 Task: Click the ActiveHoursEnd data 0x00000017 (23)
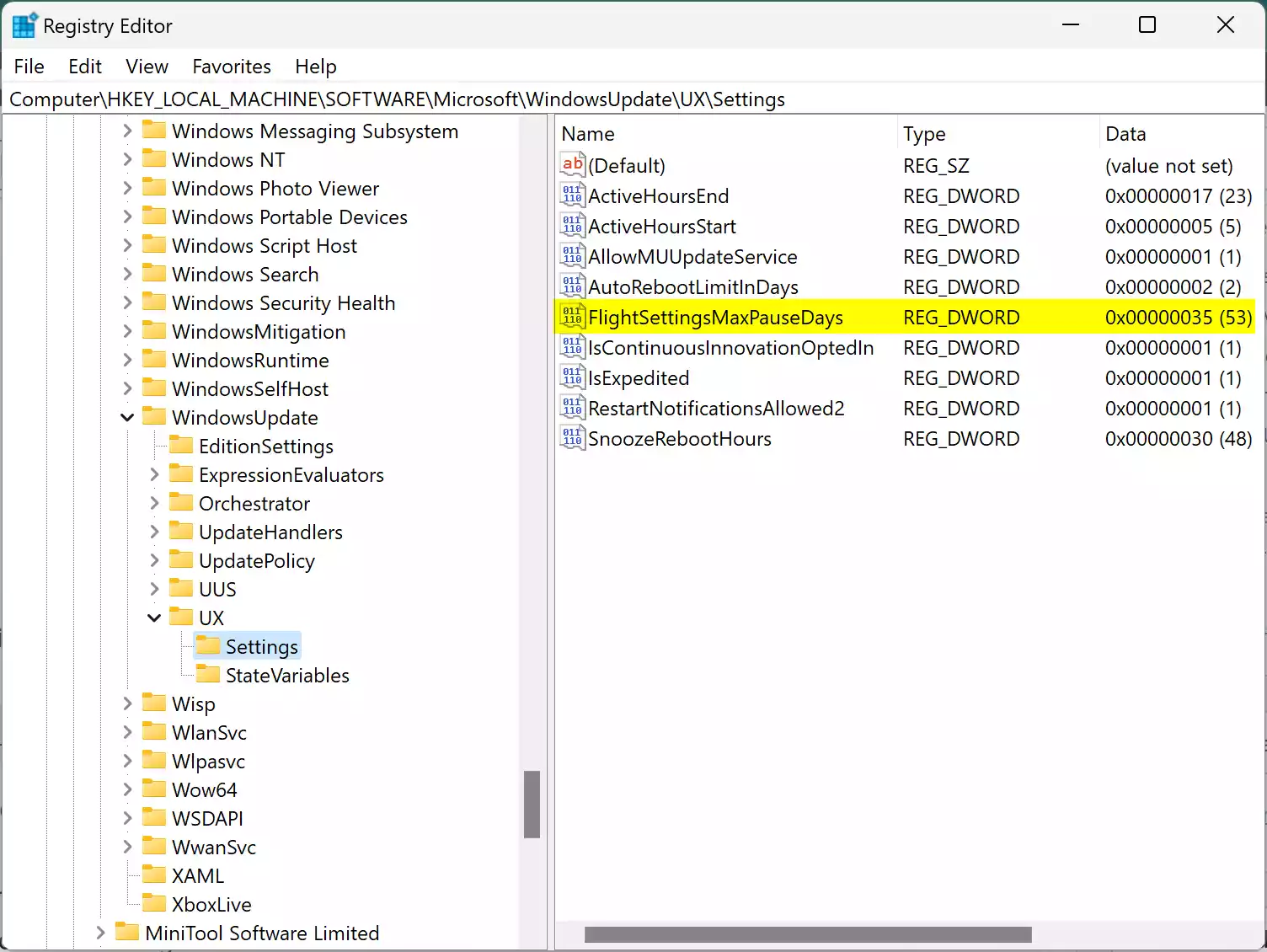tap(1179, 196)
